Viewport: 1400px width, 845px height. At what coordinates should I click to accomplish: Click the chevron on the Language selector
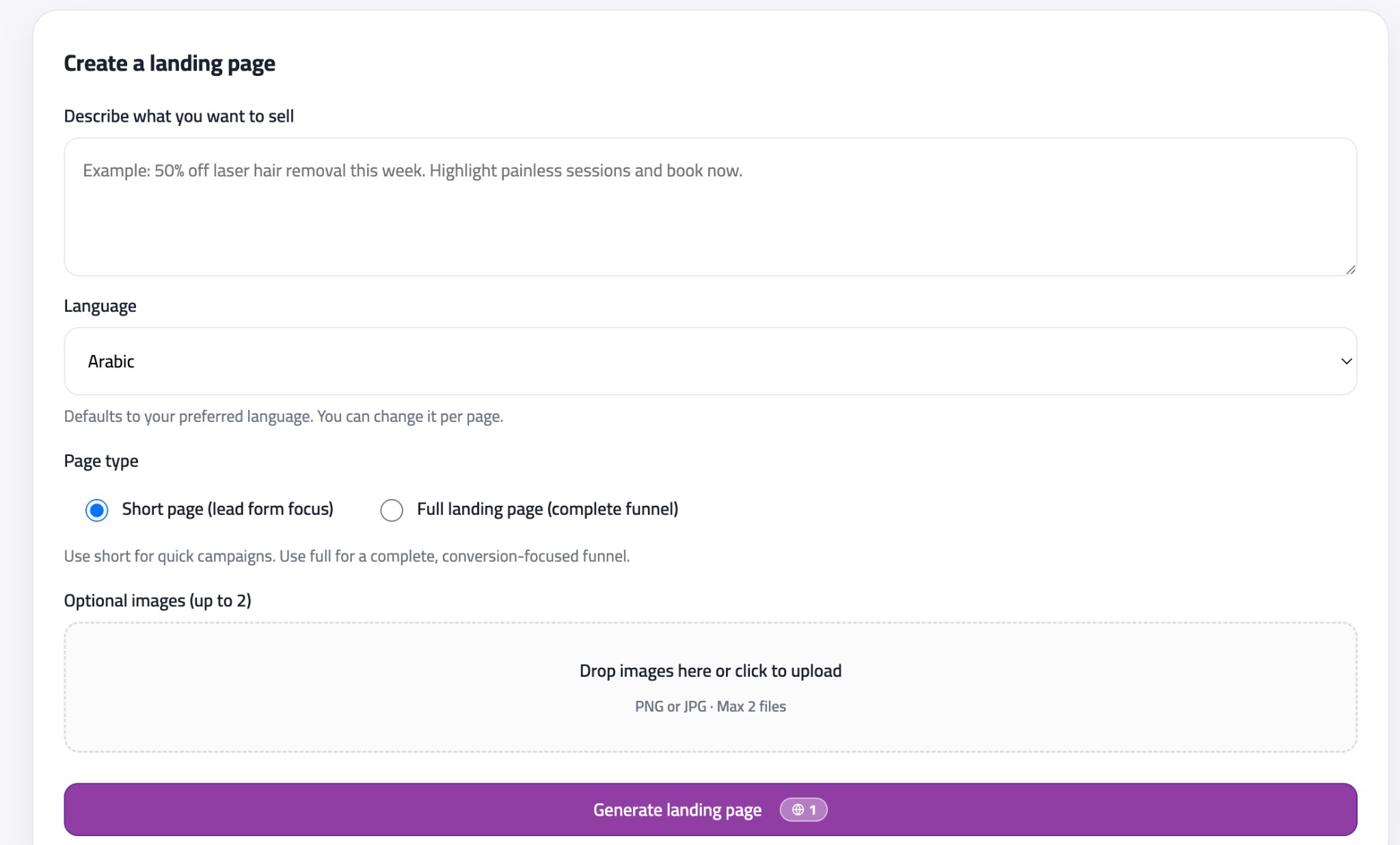pyautogui.click(x=1345, y=361)
